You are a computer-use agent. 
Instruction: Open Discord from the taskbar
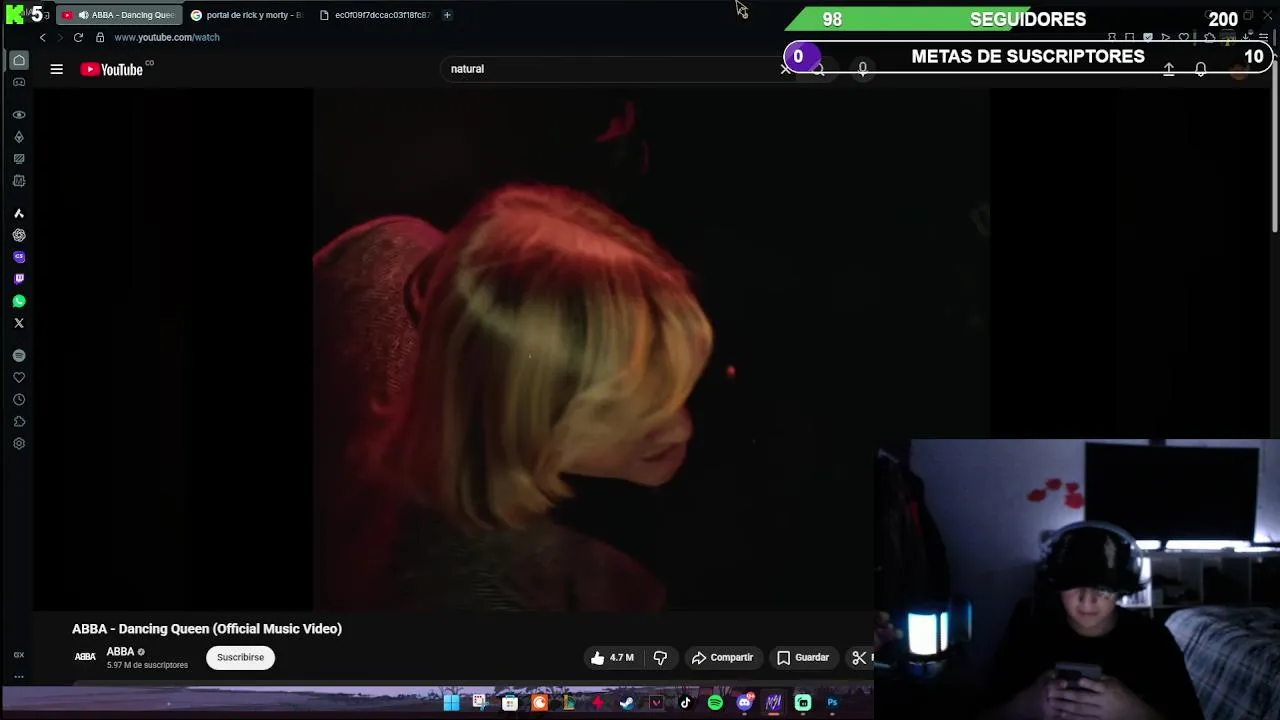(744, 703)
